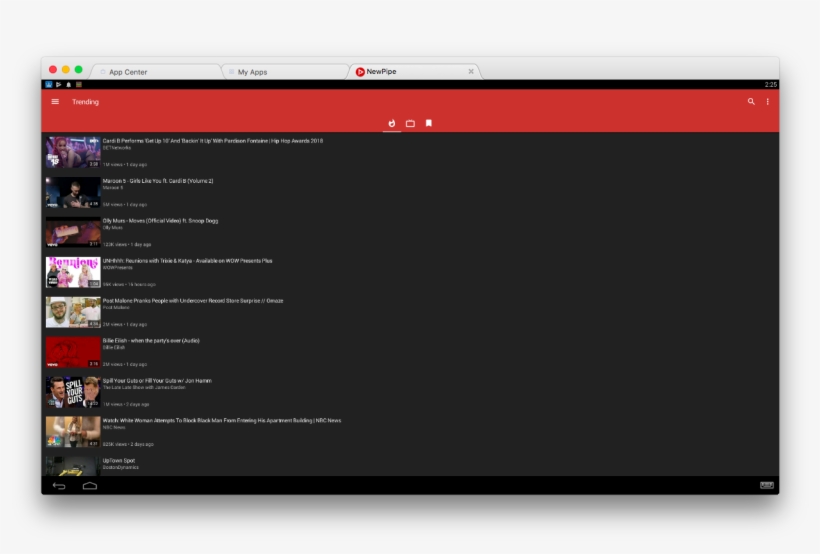Click title 'Spill Your Guts or Fill Your Guts'
This screenshot has height=554, width=820.
pyautogui.click(x=157, y=381)
